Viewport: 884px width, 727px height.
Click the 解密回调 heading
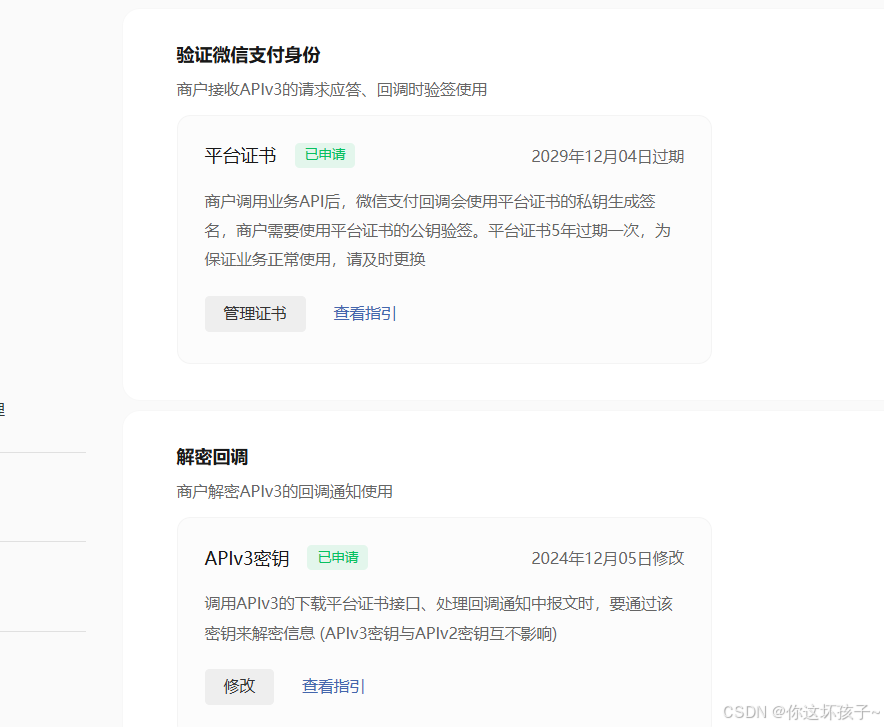click(212, 456)
